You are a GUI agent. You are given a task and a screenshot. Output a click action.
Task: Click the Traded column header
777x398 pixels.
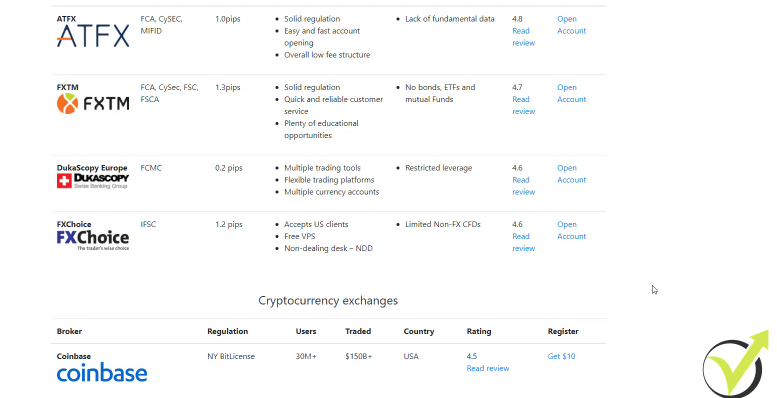pyautogui.click(x=358, y=331)
